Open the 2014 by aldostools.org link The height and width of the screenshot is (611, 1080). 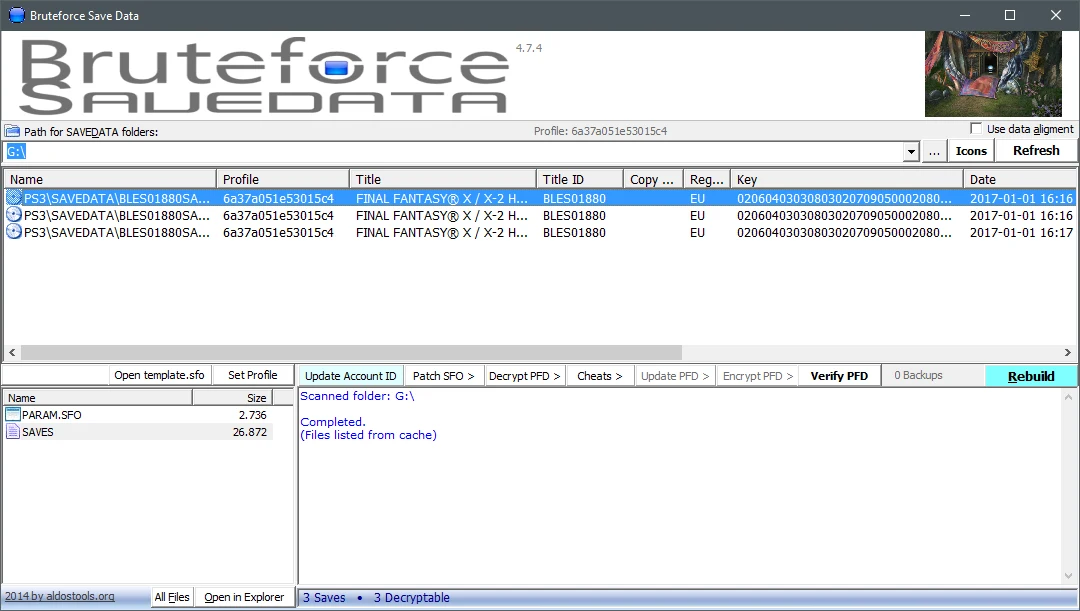60,597
